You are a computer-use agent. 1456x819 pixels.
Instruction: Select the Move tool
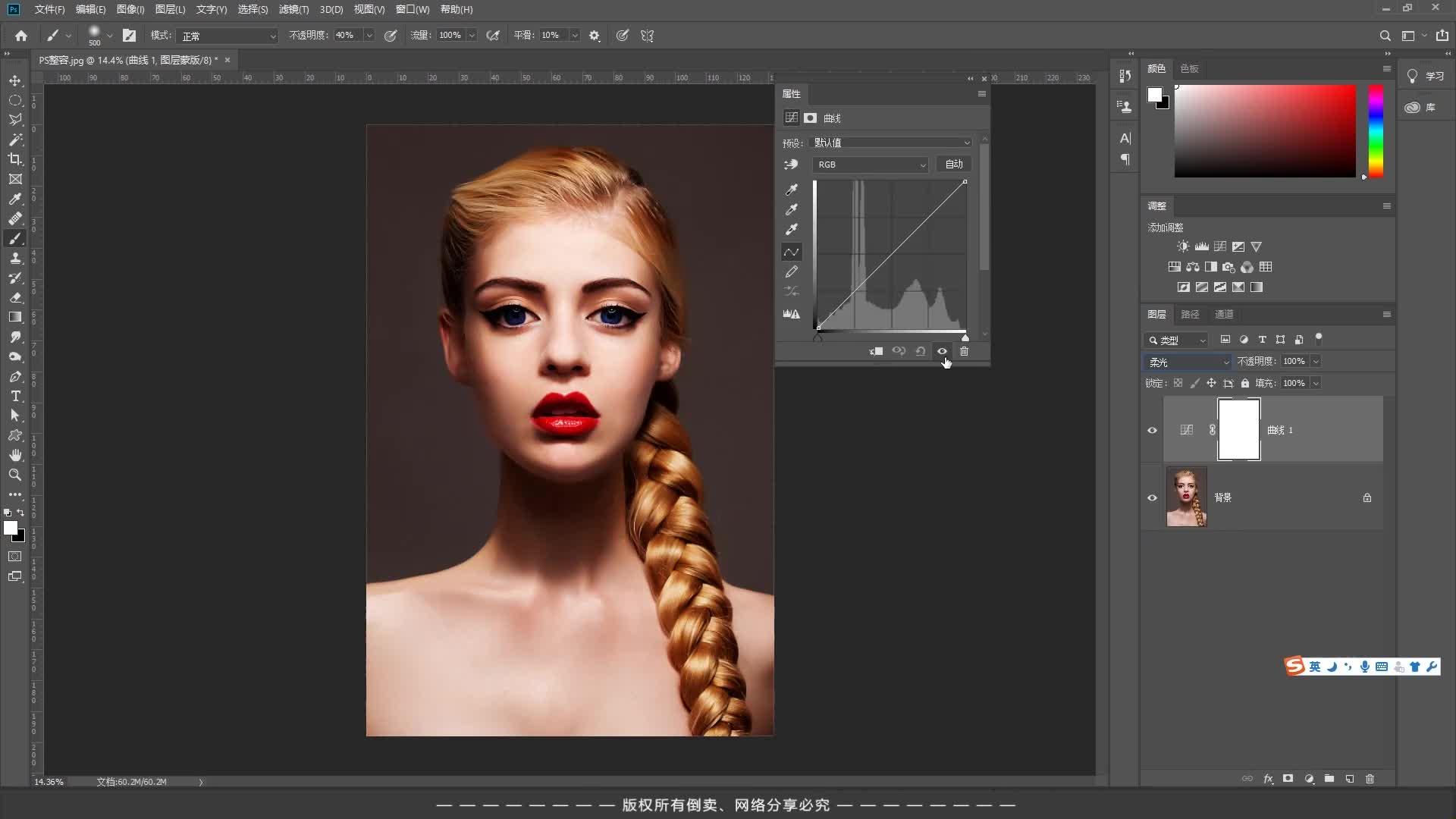click(x=15, y=80)
